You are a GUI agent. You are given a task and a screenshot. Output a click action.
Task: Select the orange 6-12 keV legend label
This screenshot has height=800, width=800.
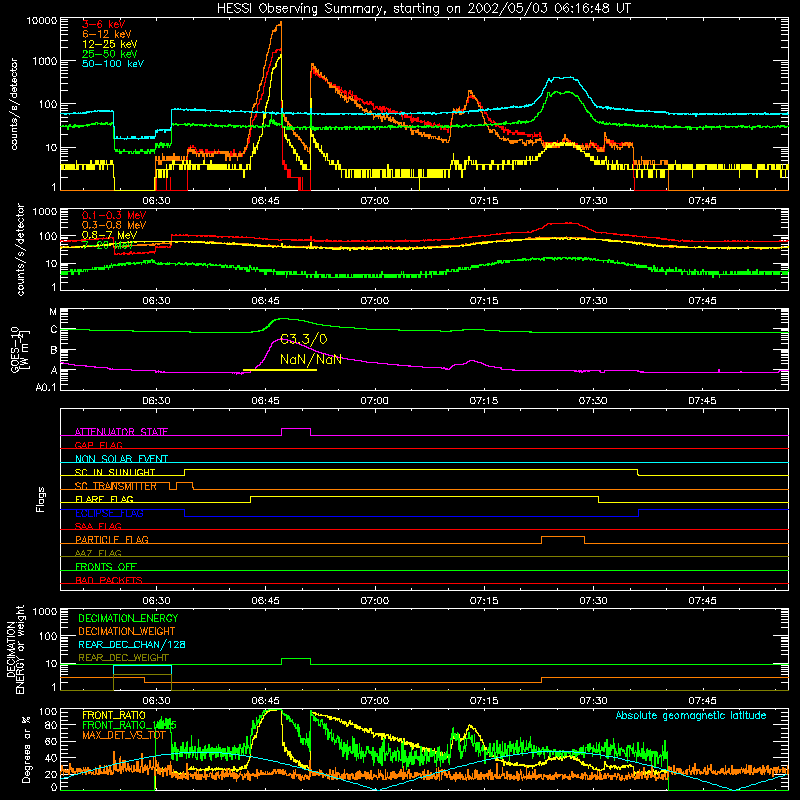click(x=107, y=34)
